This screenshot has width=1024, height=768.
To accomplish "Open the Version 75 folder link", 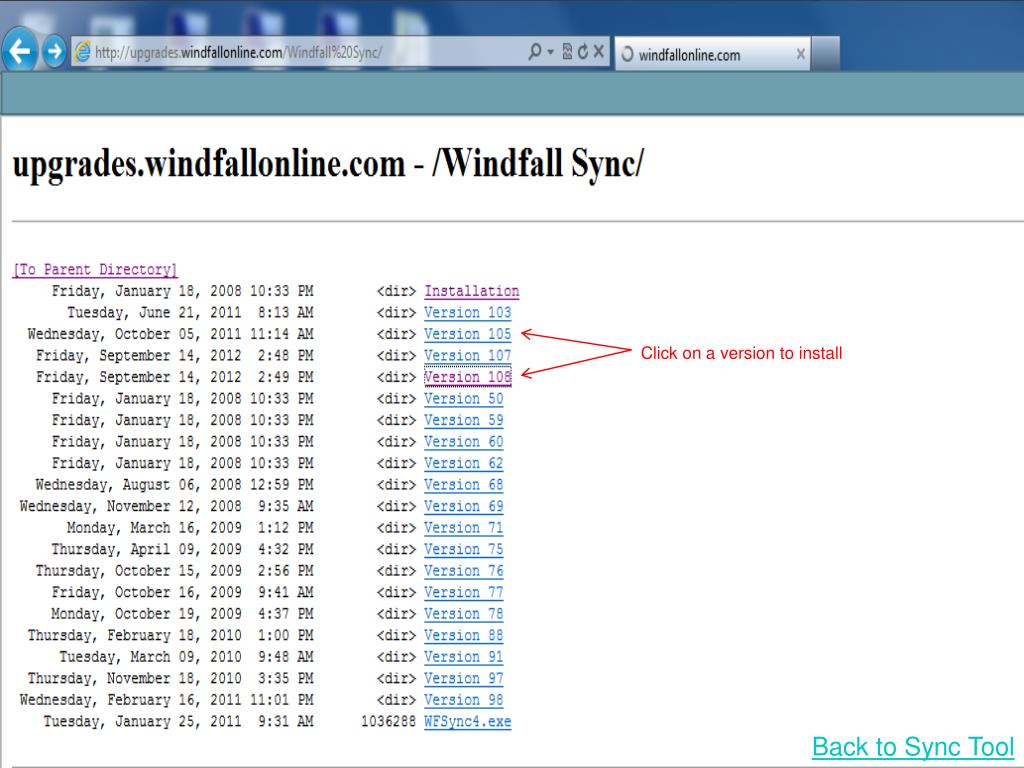I will click(464, 550).
